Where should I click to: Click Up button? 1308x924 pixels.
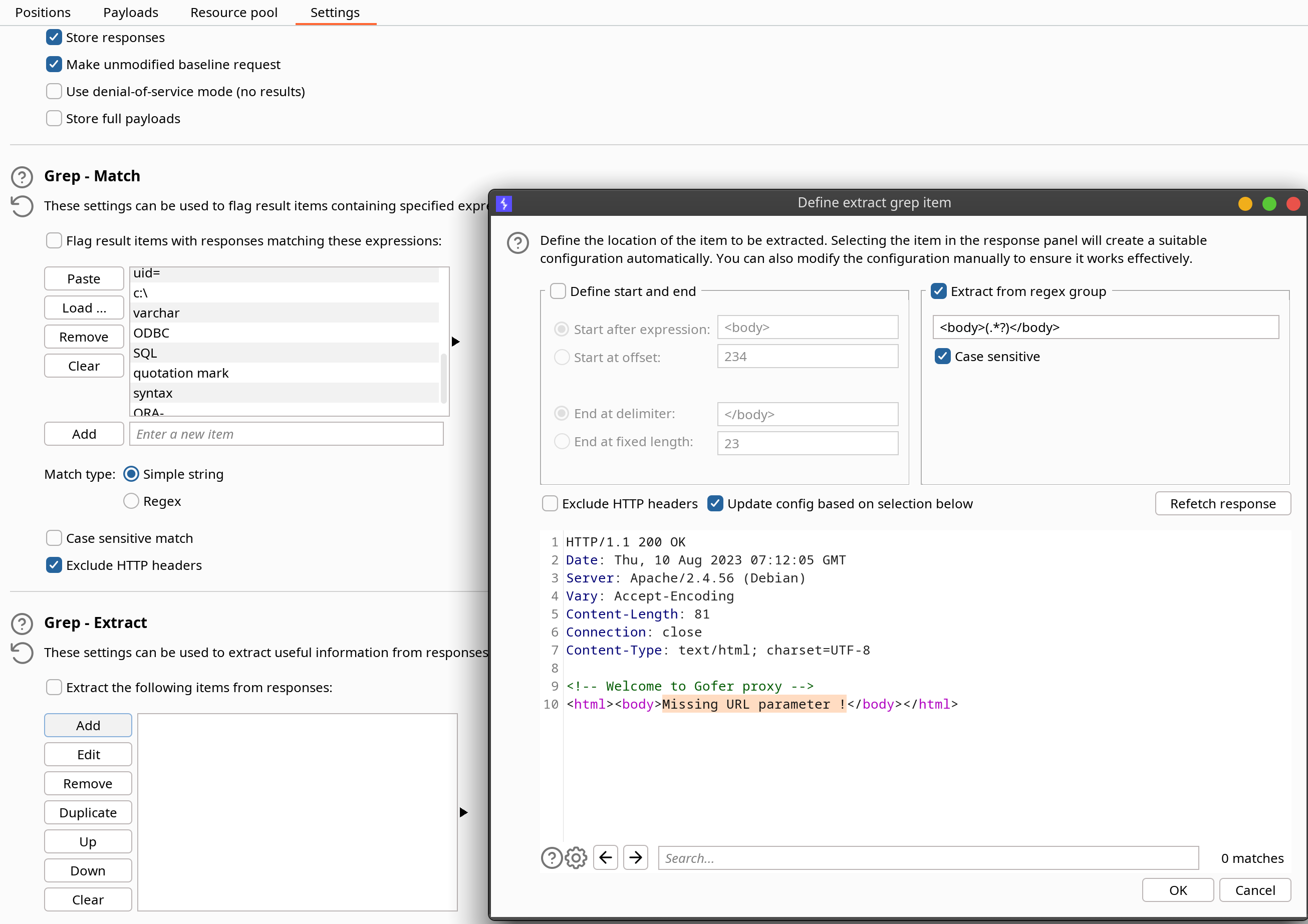point(88,841)
